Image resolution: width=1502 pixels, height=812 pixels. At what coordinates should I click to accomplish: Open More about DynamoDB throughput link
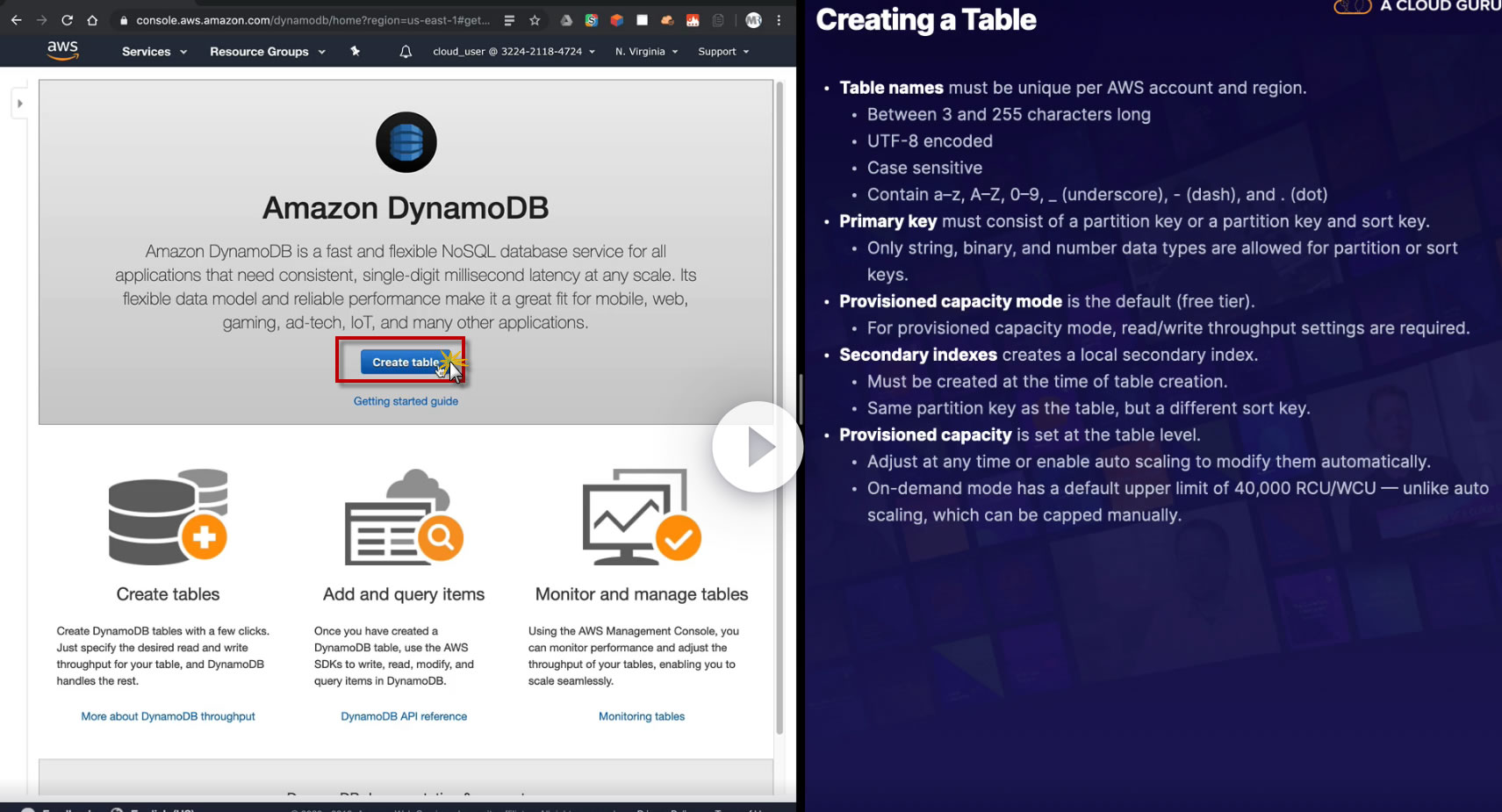(168, 716)
